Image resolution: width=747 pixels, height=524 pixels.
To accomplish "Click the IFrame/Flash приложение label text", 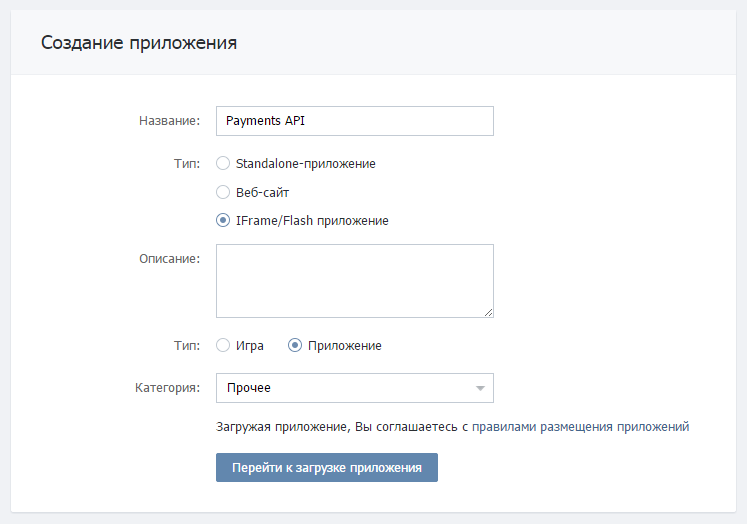I will pos(312,220).
